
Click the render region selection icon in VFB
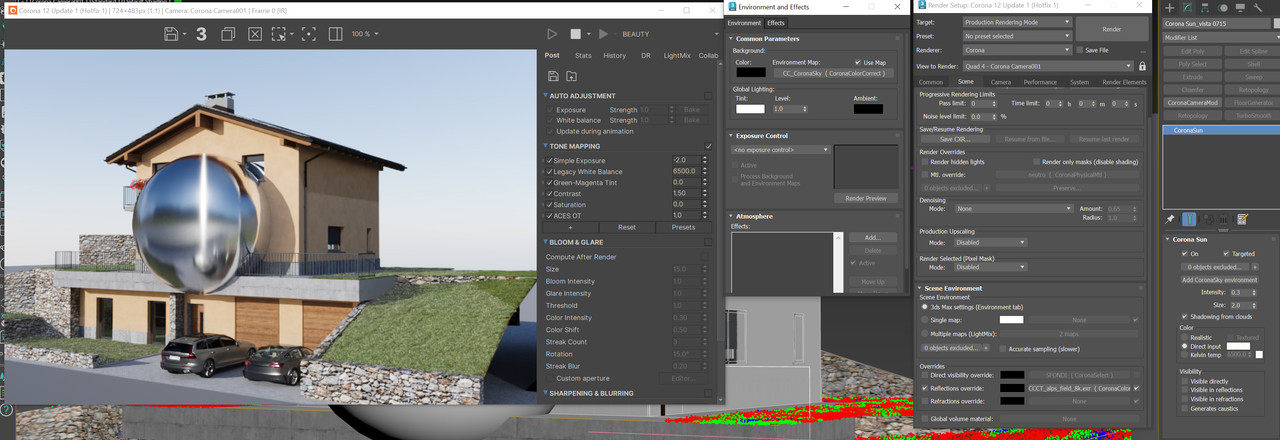click(281, 34)
